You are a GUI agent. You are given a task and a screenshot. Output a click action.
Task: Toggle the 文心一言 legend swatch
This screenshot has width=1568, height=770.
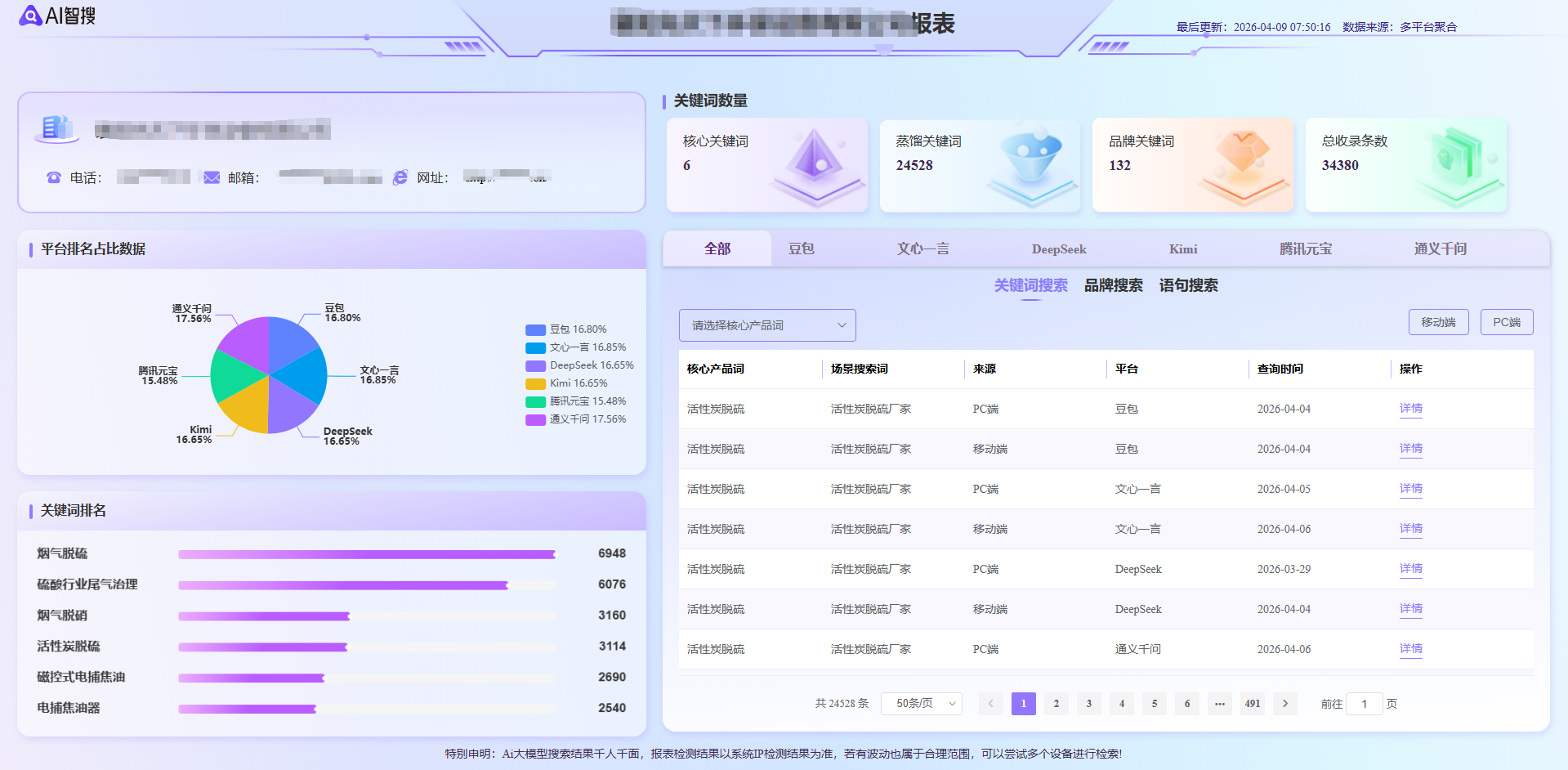(535, 348)
